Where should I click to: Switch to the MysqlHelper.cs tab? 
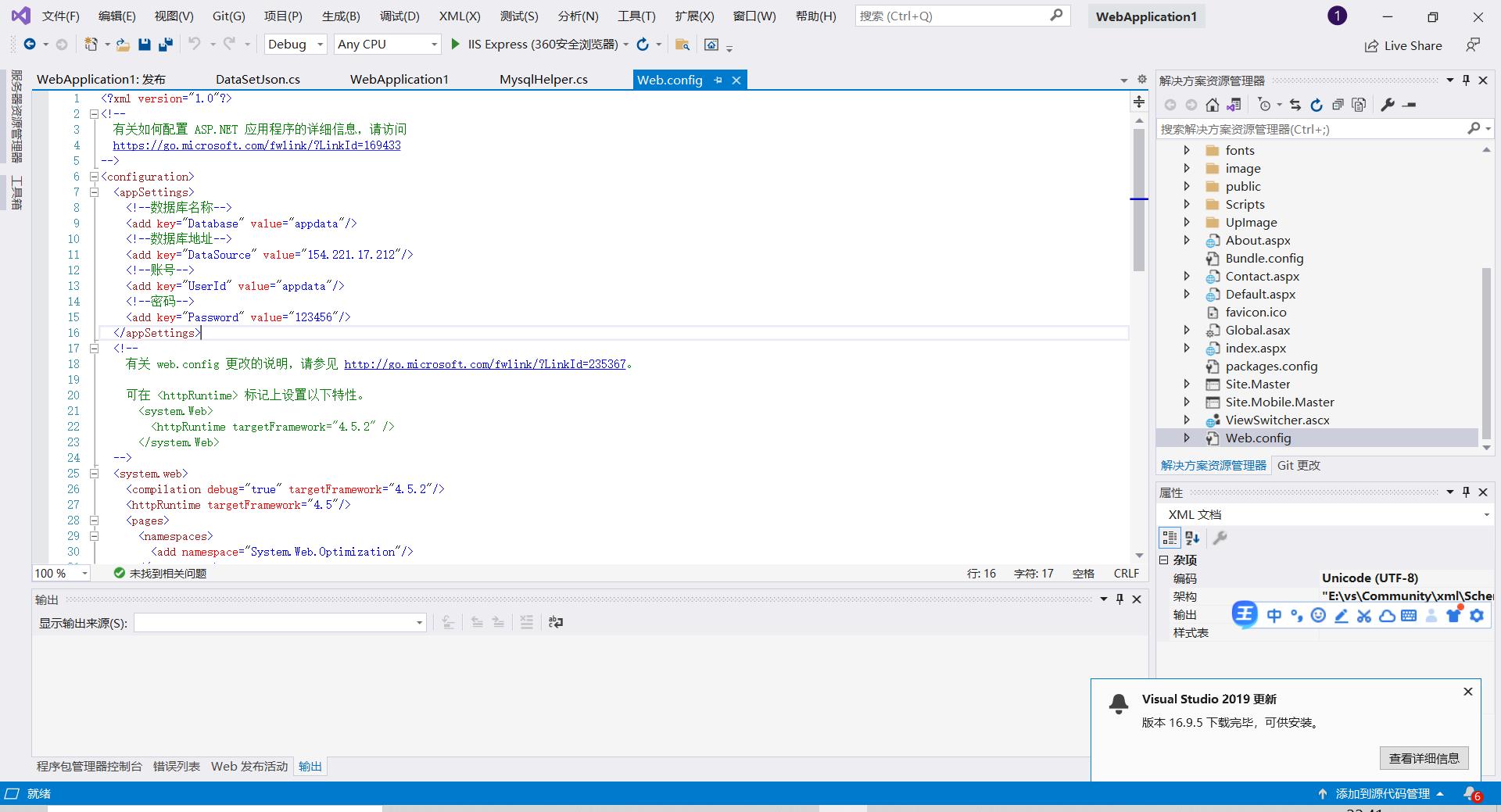point(543,80)
